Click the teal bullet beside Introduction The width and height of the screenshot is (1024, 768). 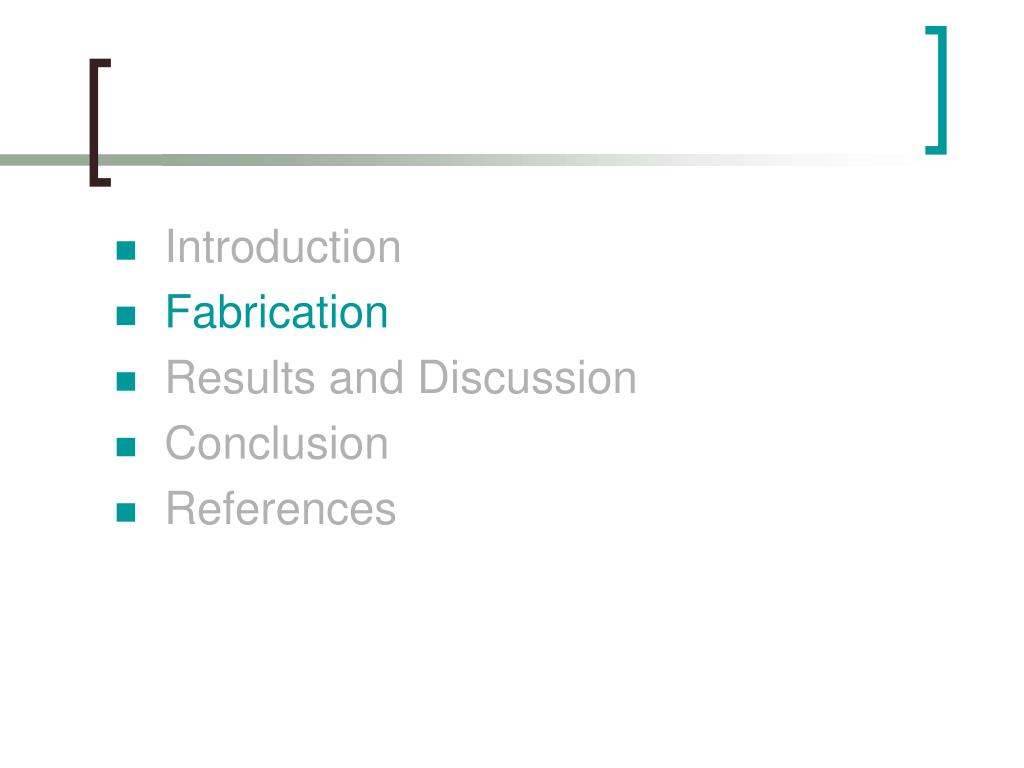[126, 251]
